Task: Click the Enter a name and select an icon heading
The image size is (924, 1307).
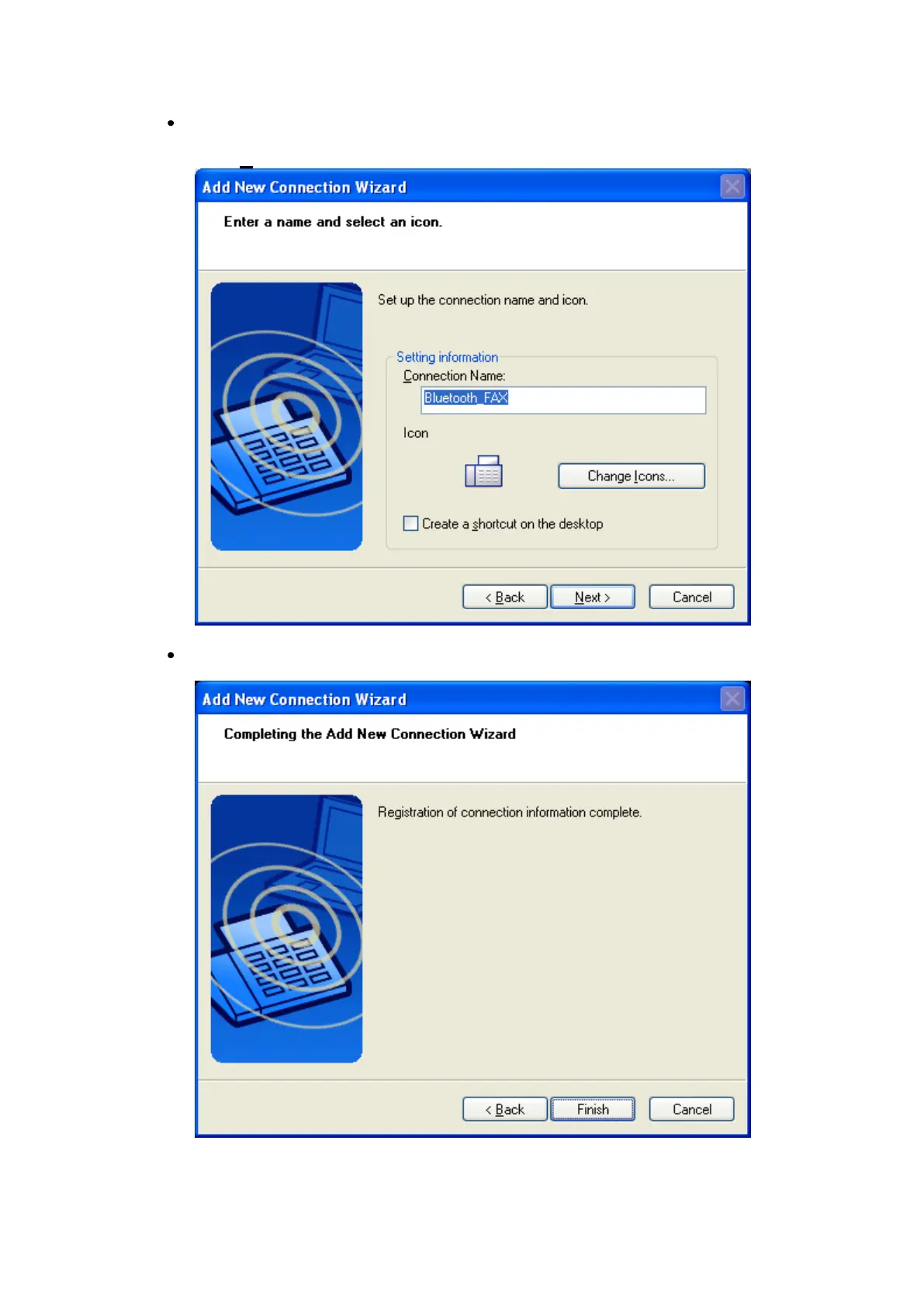Action: tap(333, 222)
